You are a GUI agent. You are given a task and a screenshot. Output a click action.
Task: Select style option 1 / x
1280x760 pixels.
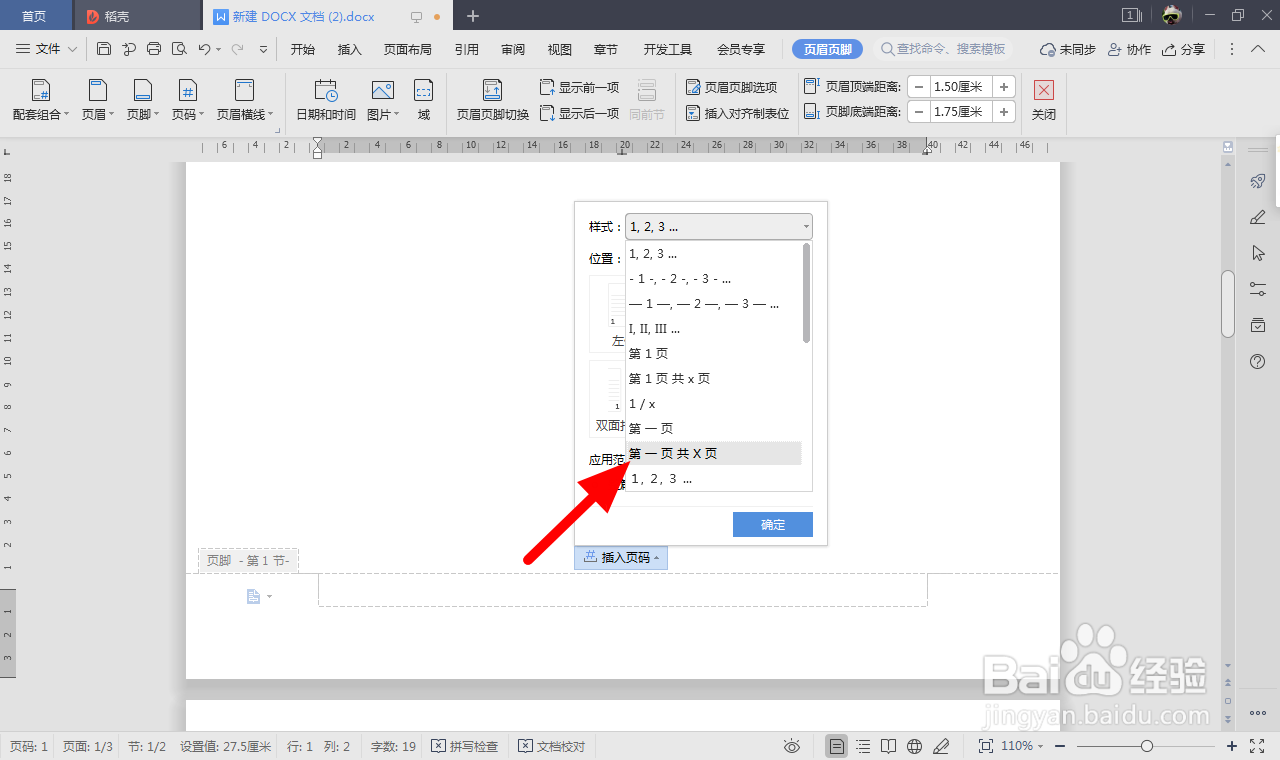pyautogui.click(x=714, y=404)
